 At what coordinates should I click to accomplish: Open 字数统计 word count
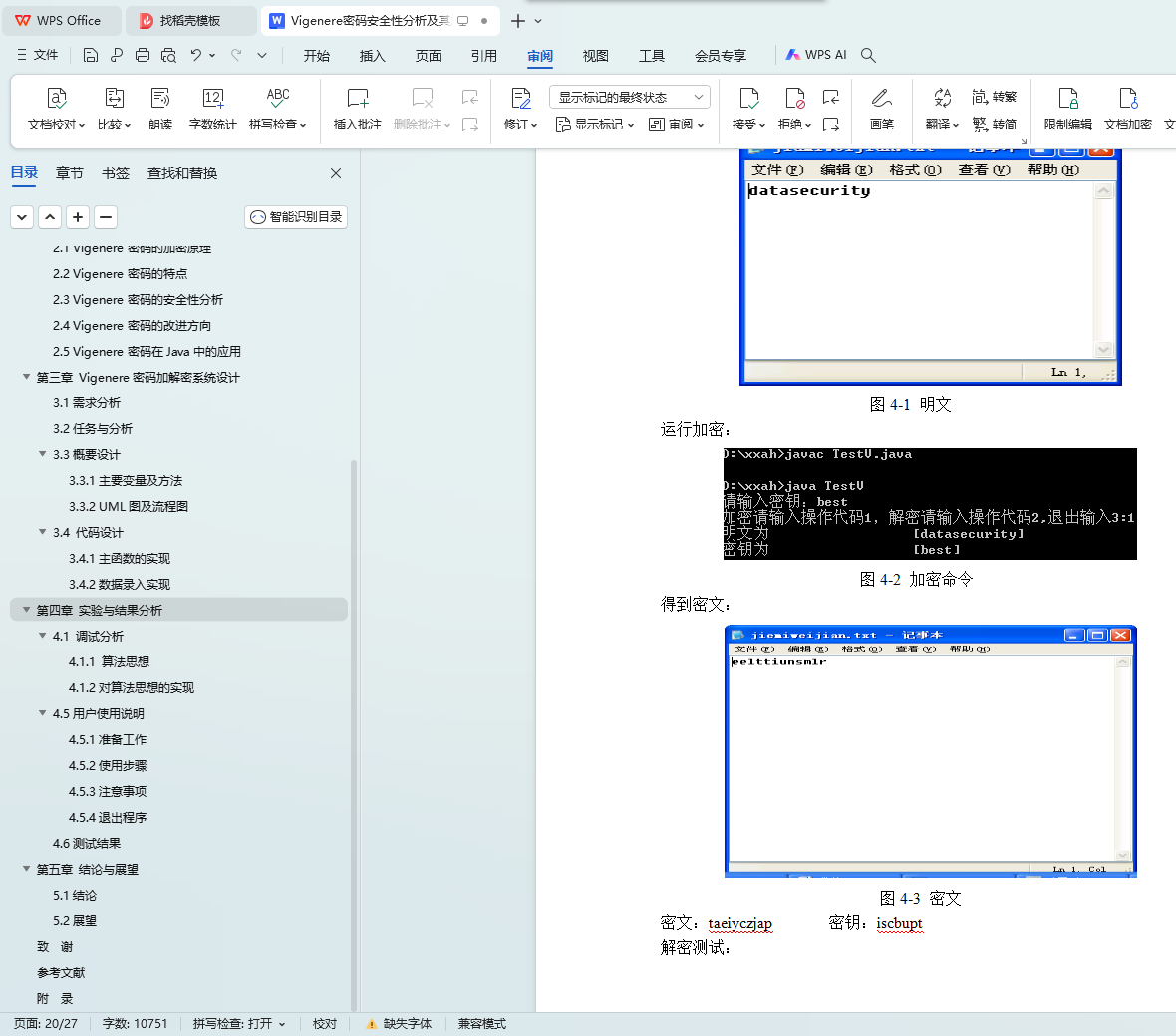coord(213,110)
